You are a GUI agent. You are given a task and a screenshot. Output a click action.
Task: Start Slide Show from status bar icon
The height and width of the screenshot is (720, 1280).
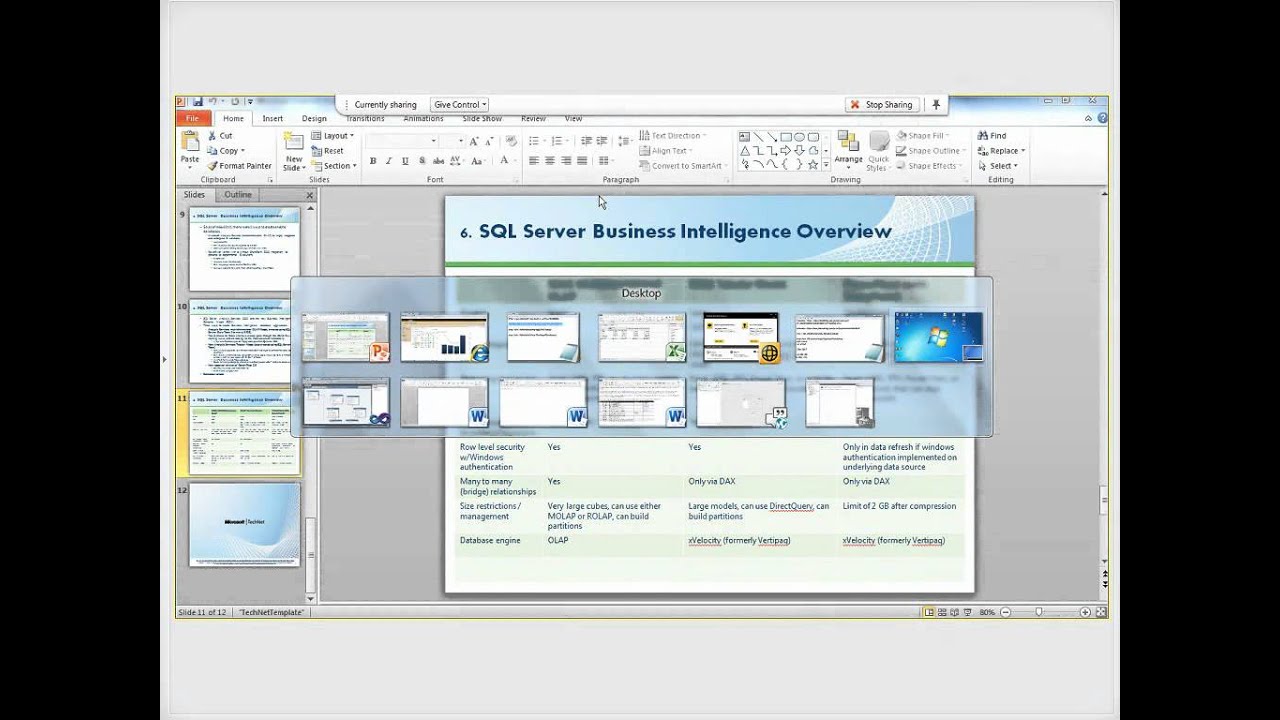point(967,612)
